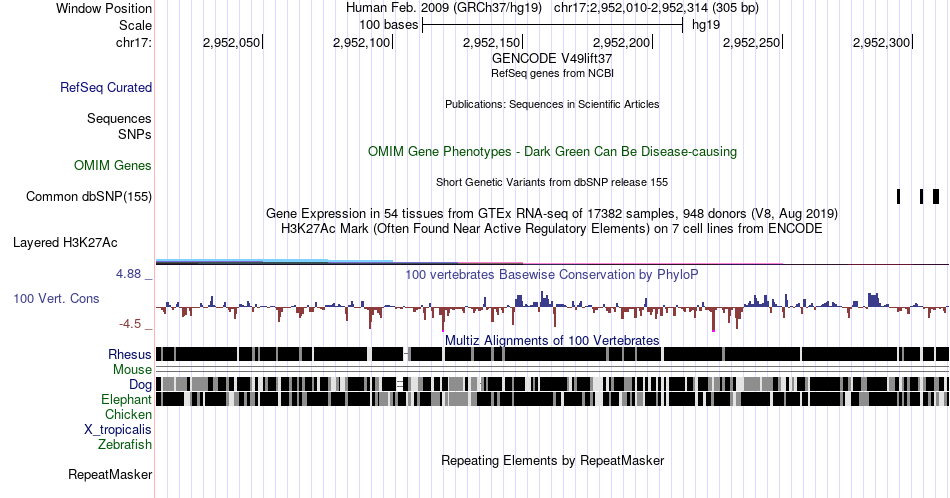Click the Elephant alignment bar
950x498 pixels.
tap(552, 399)
